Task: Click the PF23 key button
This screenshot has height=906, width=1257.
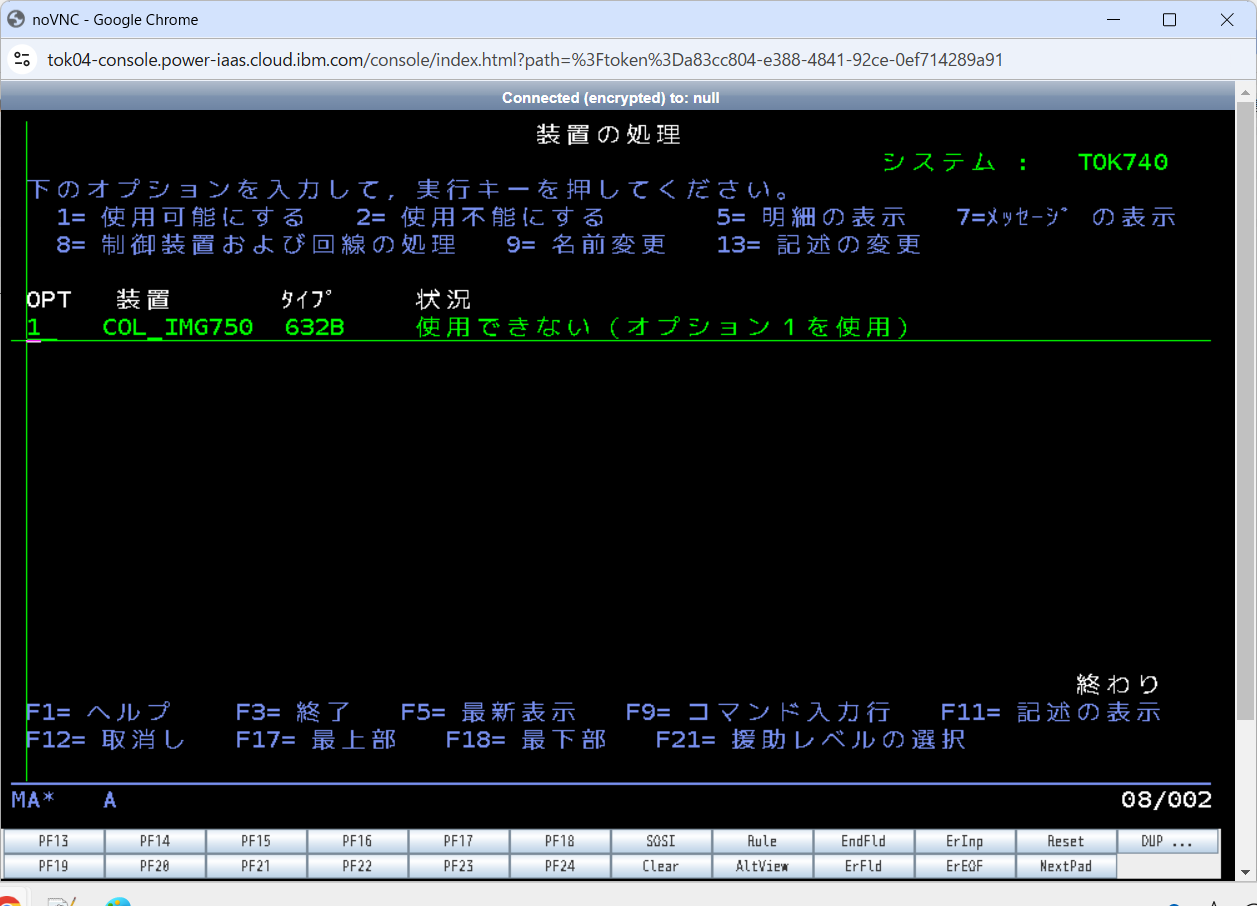Action: (x=459, y=866)
